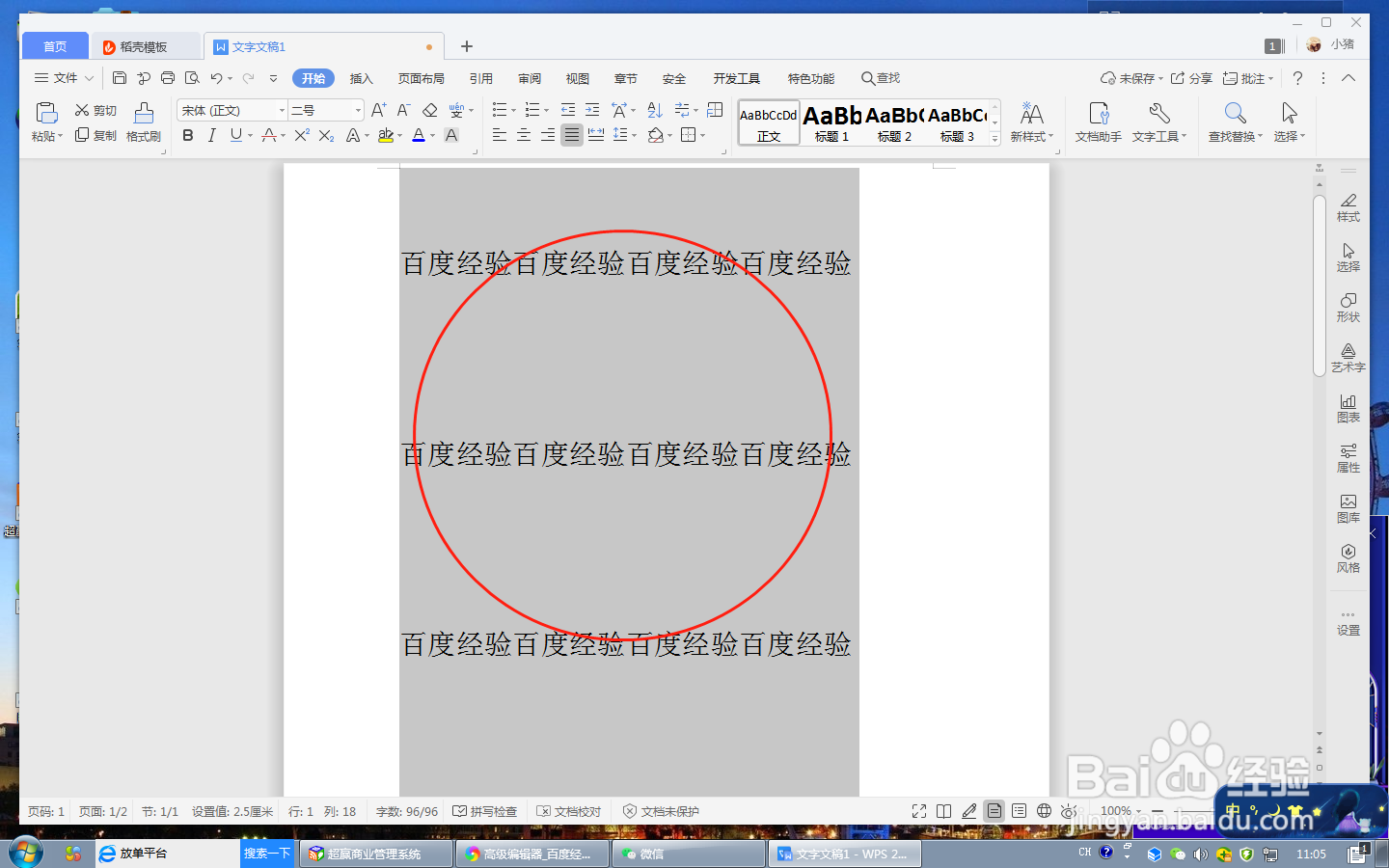
Task: Click the subscript X₂ icon
Action: tap(327, 136)
